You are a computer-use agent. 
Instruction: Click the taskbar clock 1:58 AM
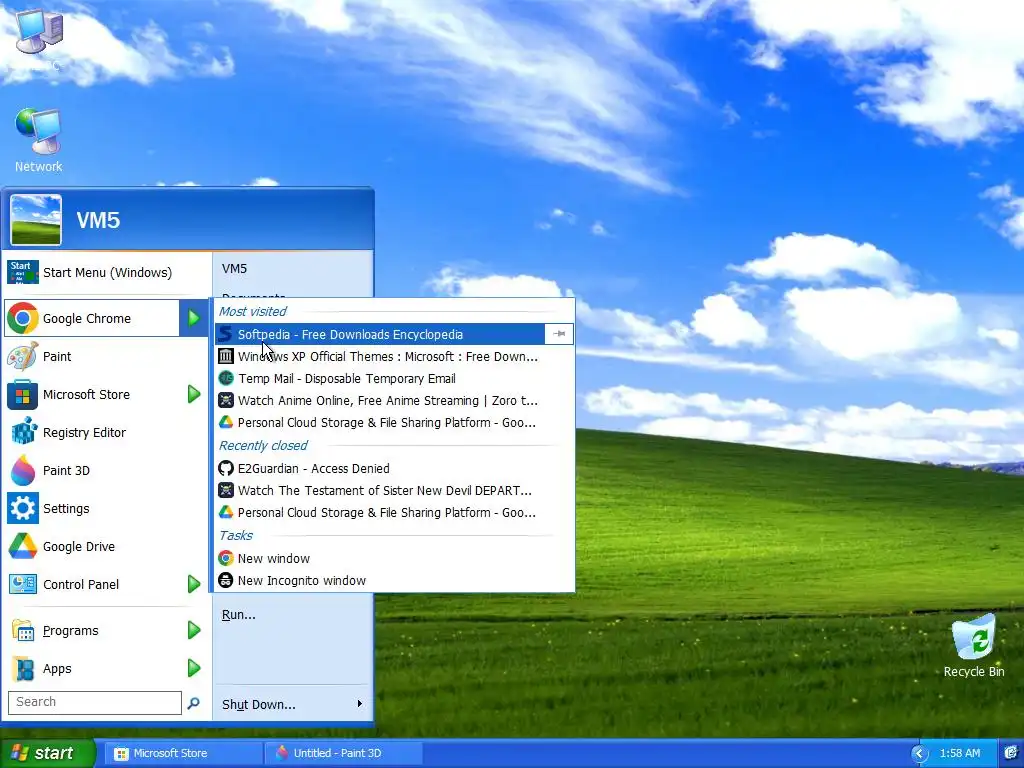[x=959, y=753]
